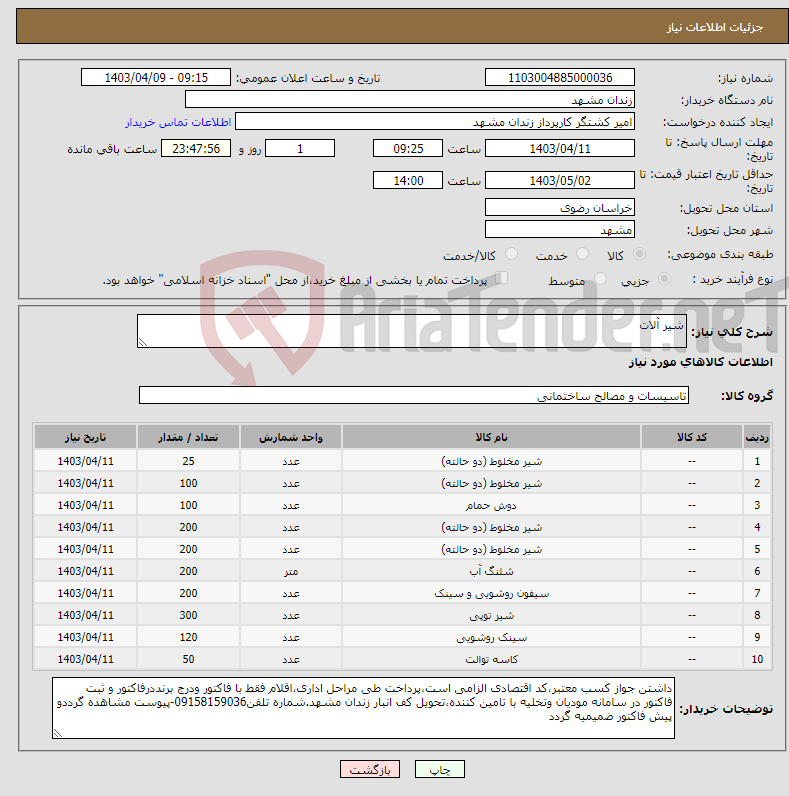Click سینک روشویی item name

point(491,637)
